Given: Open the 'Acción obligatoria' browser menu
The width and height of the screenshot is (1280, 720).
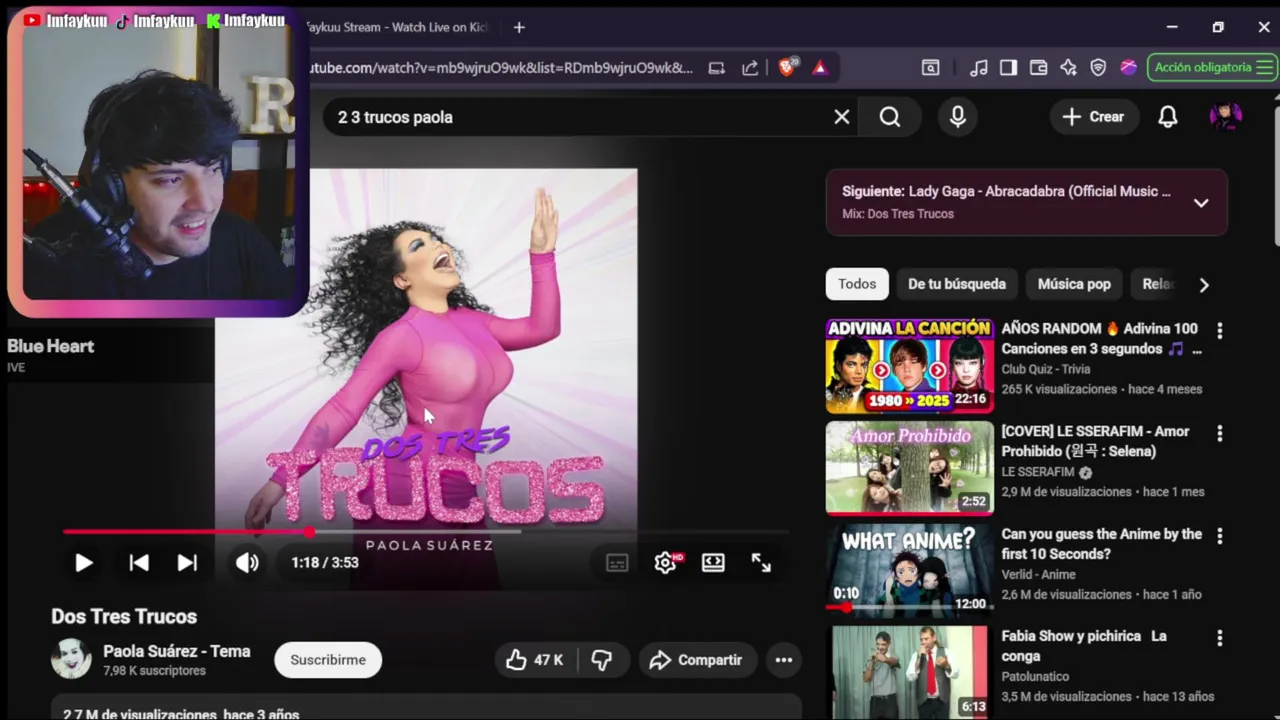Looking at the screenshot, I should 1212,67.
